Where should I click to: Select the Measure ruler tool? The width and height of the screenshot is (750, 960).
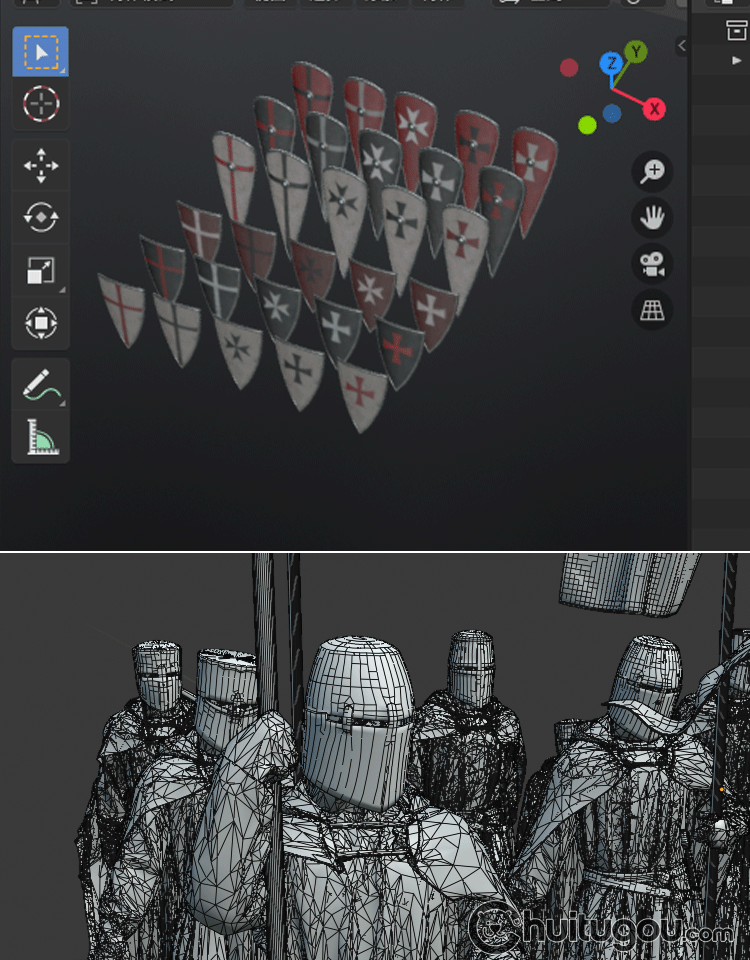coord(40,437)
